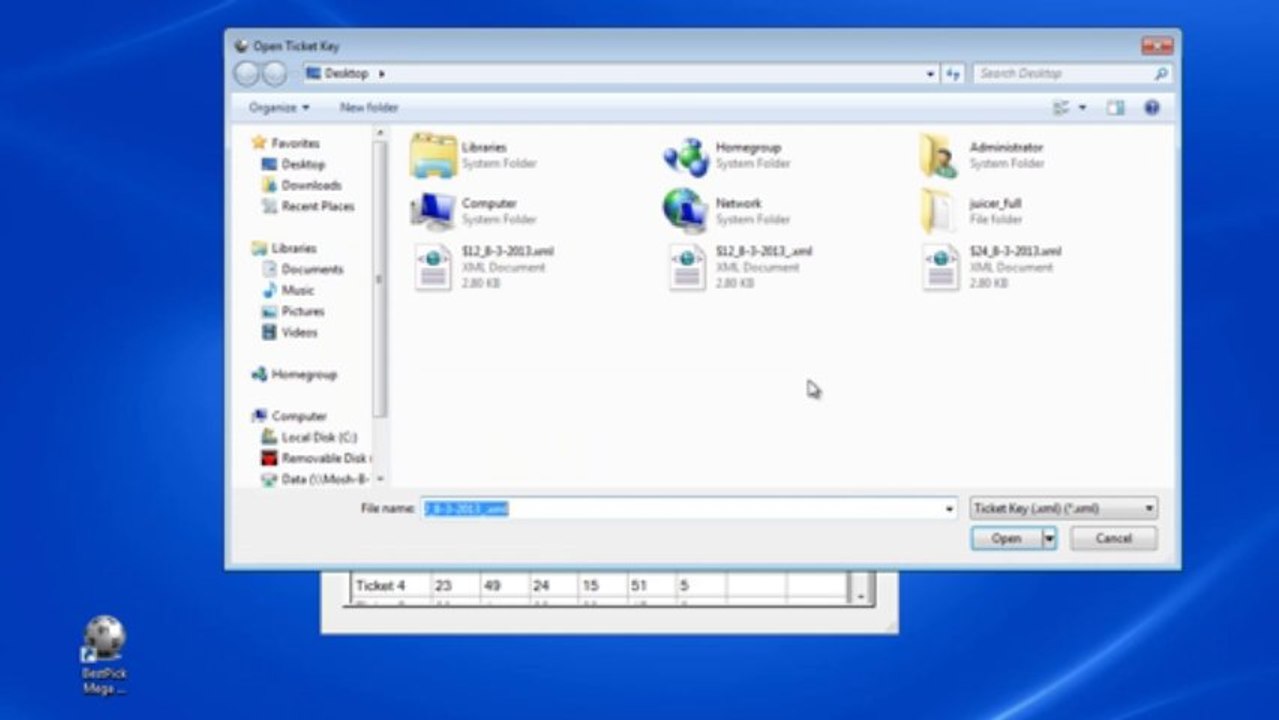
Task: Click the navigation pane scroll up arrow
Action: [380, 132]
